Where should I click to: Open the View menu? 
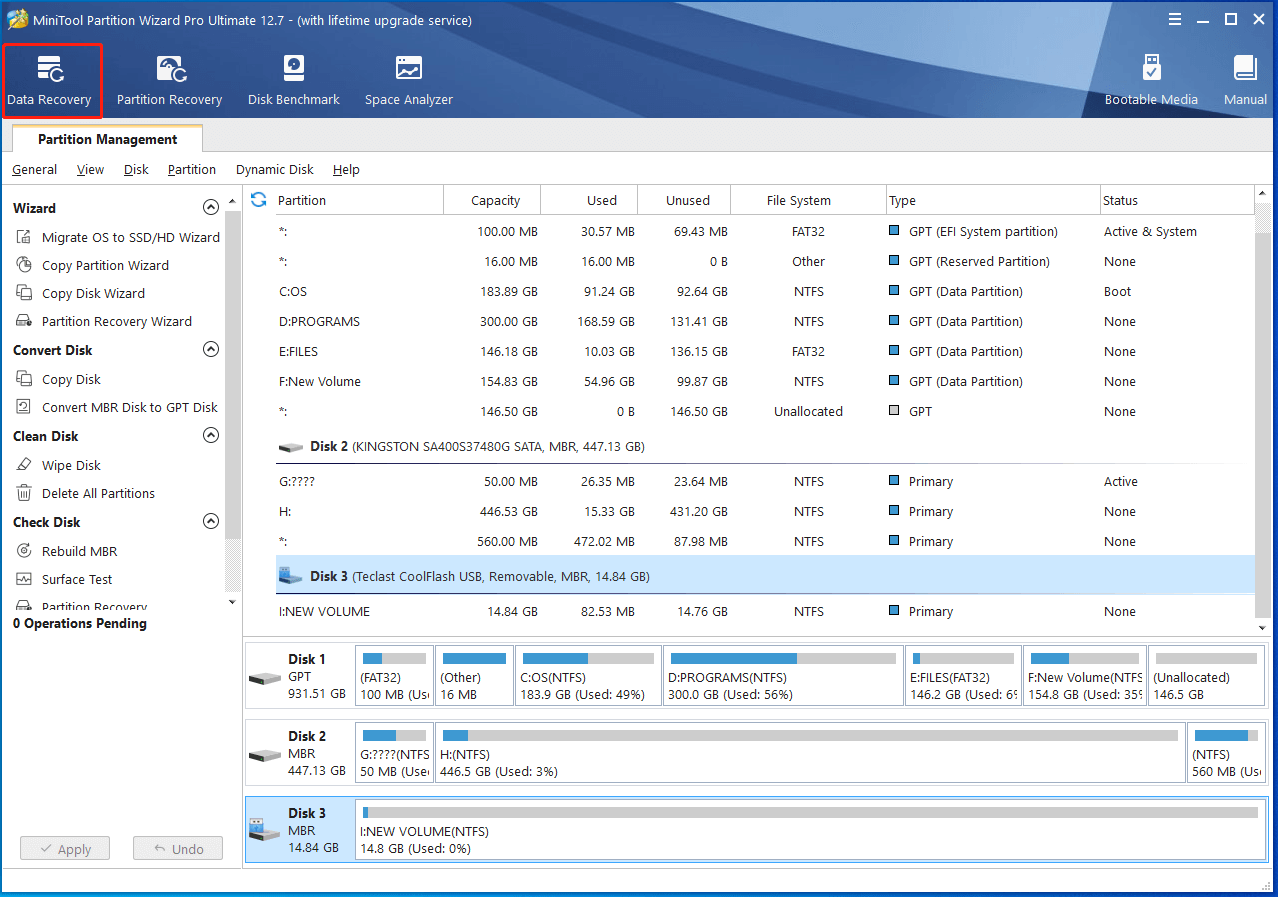point(90,170)
